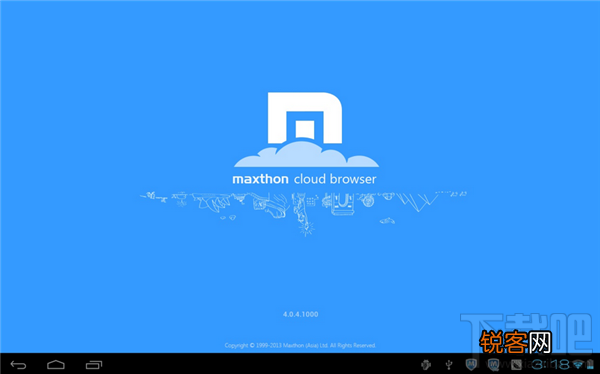Viewport: 600px width, 374px height.
Task: Tap the Android back navigation arrow
Action: click(x=18, y=365)
